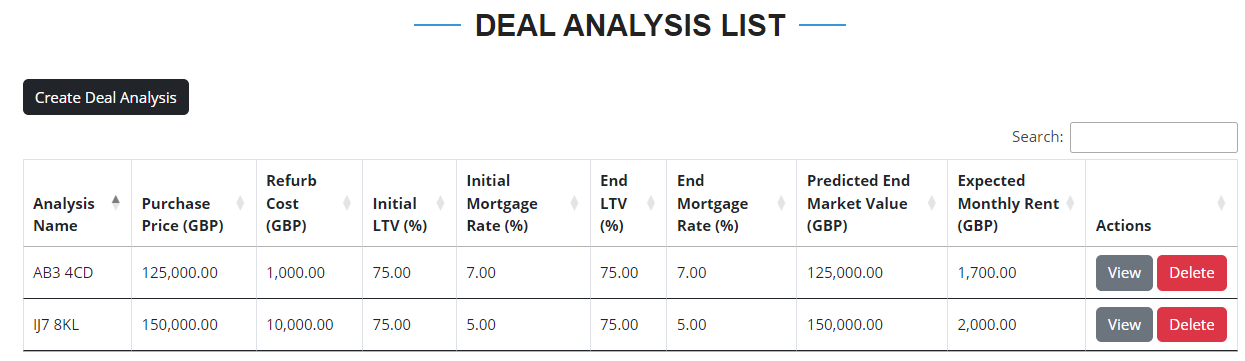
Task: Click Initial Mortgage Rate sort arrows icon
Action: point(574,203)
